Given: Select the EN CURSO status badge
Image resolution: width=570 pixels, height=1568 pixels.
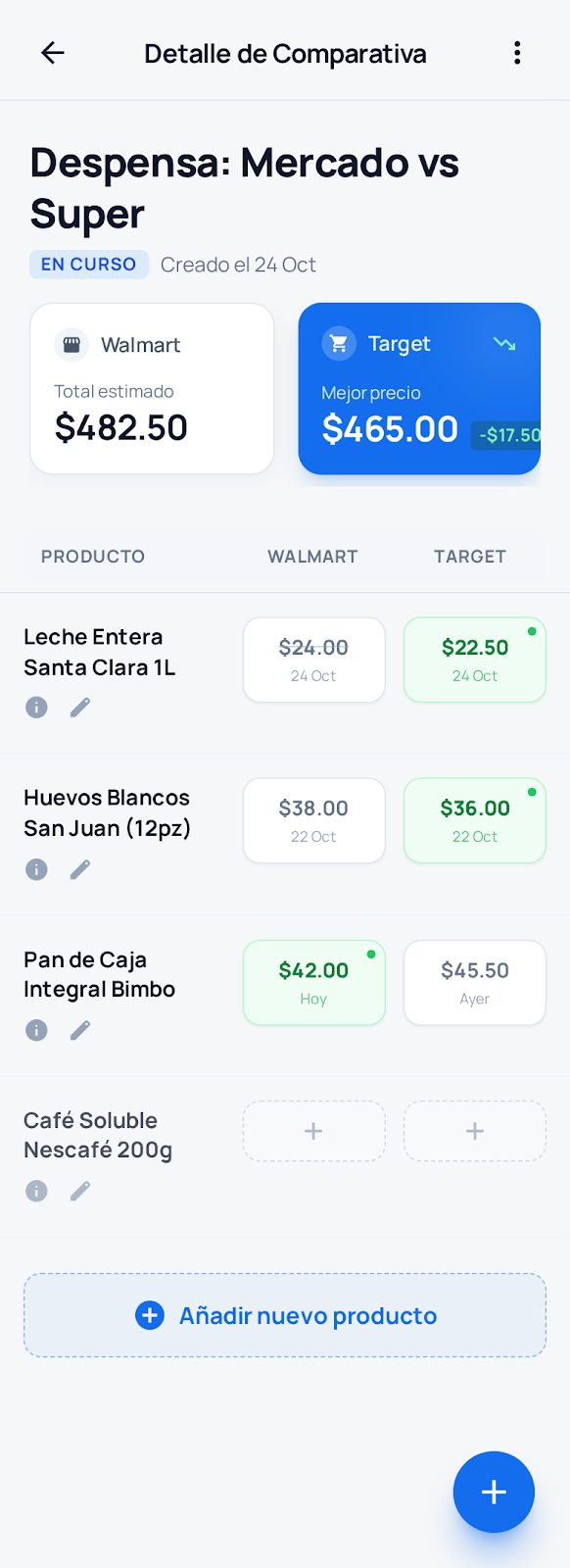Looking at the screenshot, I should (x=88, y=264).
